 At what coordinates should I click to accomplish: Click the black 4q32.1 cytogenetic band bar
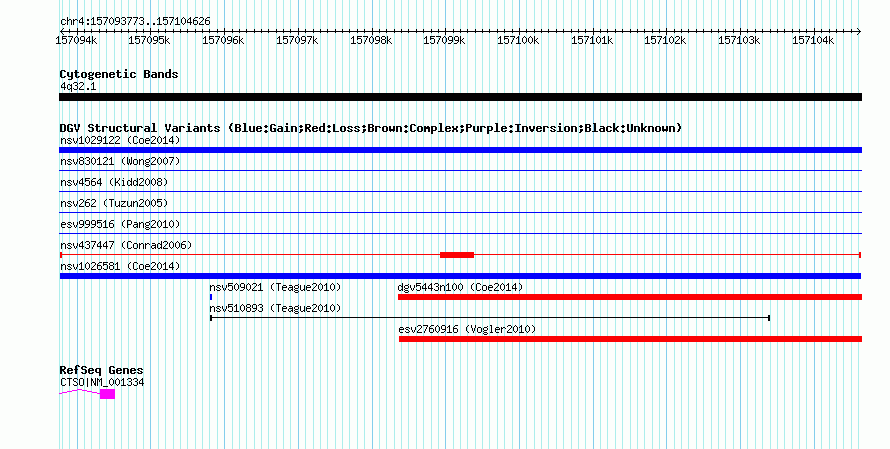click(460, 97)
